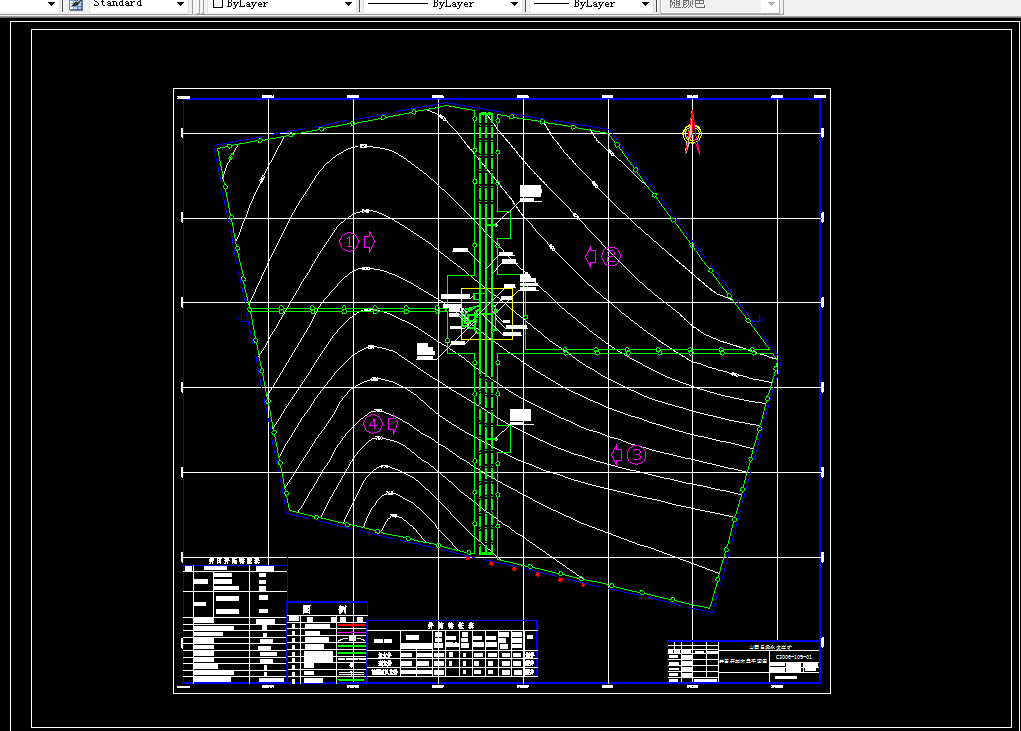The width and height of the screenshot is (1021, 731).
Task: Select the magenta line sample in legend
Action: coord(352,632)
